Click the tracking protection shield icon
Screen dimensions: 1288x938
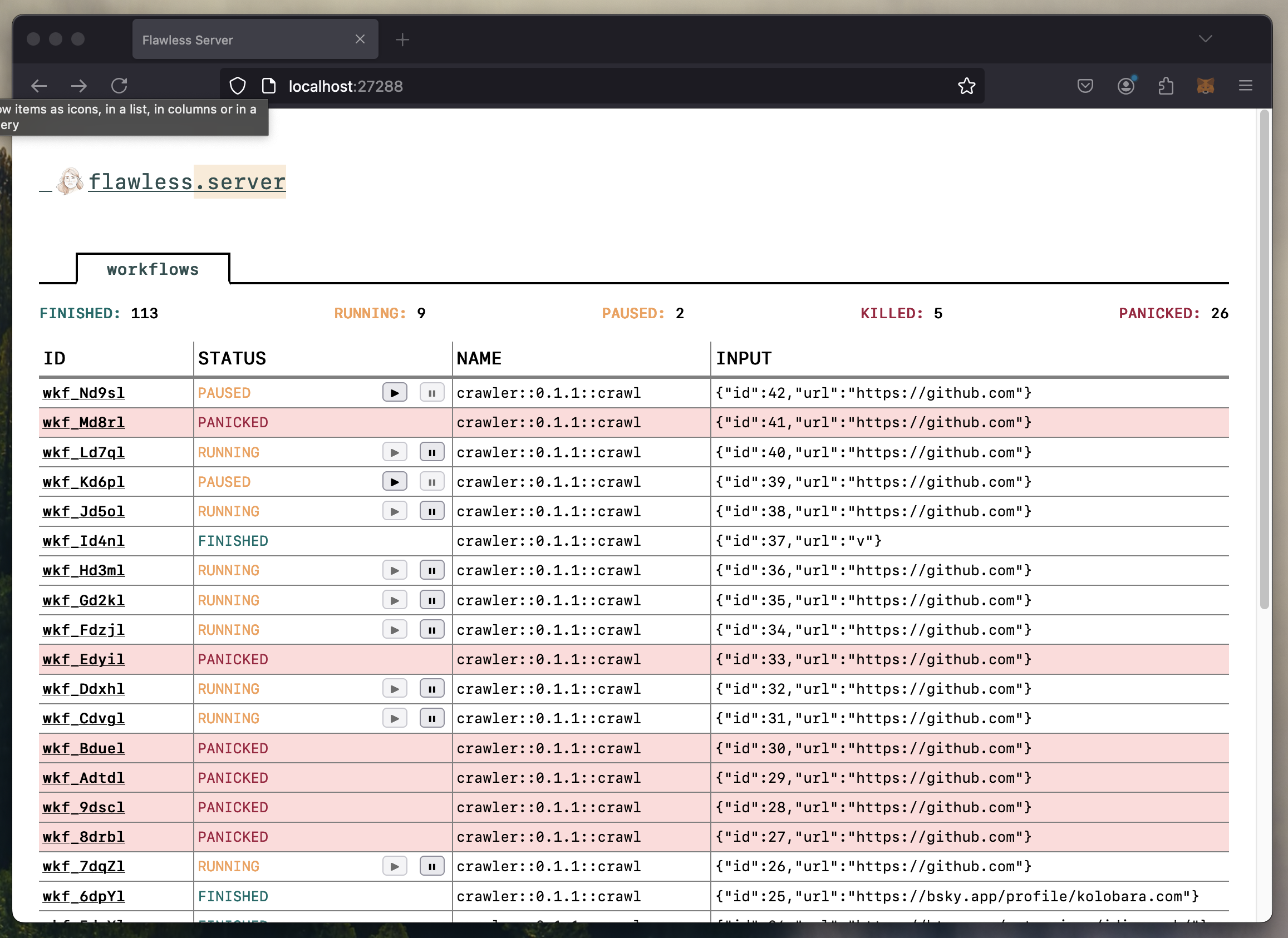point(237,86)
